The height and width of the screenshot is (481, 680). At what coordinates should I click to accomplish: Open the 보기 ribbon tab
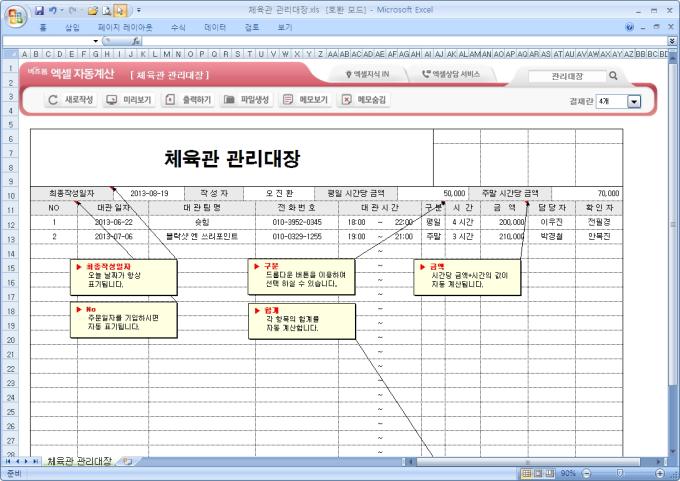coord(285,27)
